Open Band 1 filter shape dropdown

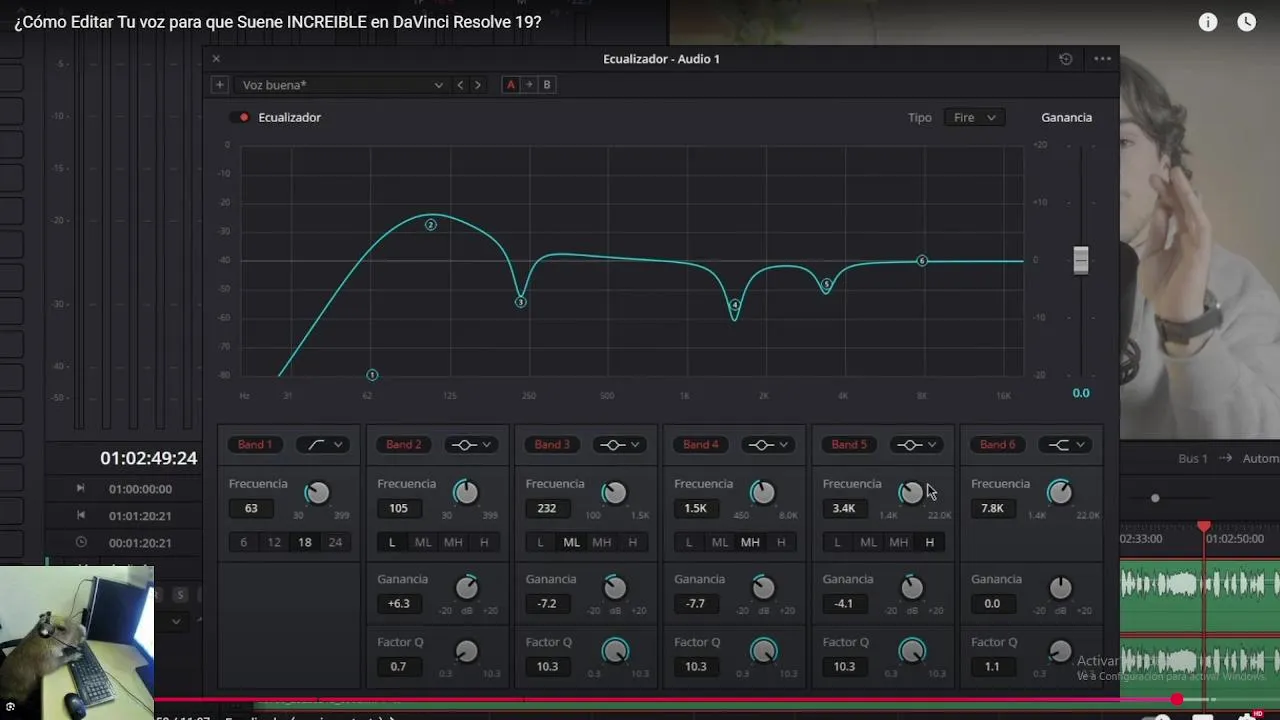pyautogui.click(x=322, y=444)
